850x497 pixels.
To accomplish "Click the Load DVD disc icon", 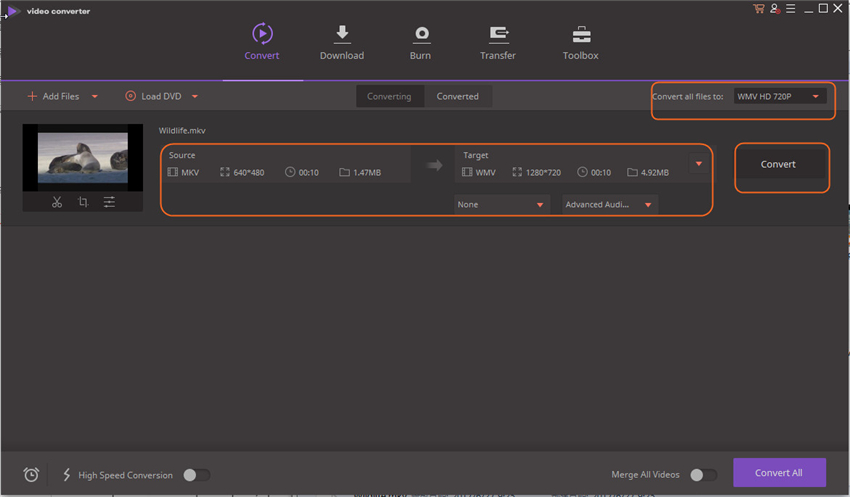I will [x=131, y=96].
